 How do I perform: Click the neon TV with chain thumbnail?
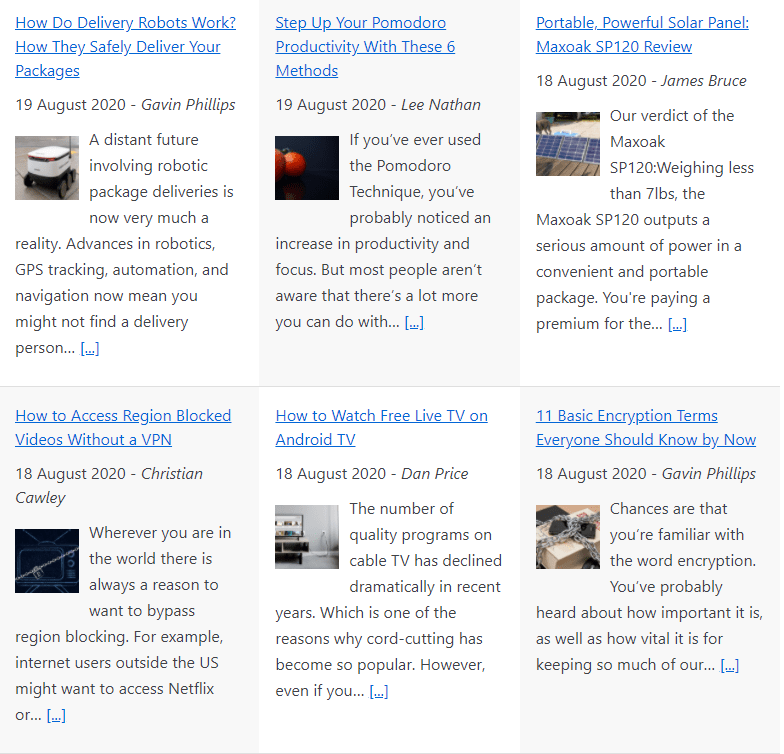pyautogui.click(x=47, y=561)
